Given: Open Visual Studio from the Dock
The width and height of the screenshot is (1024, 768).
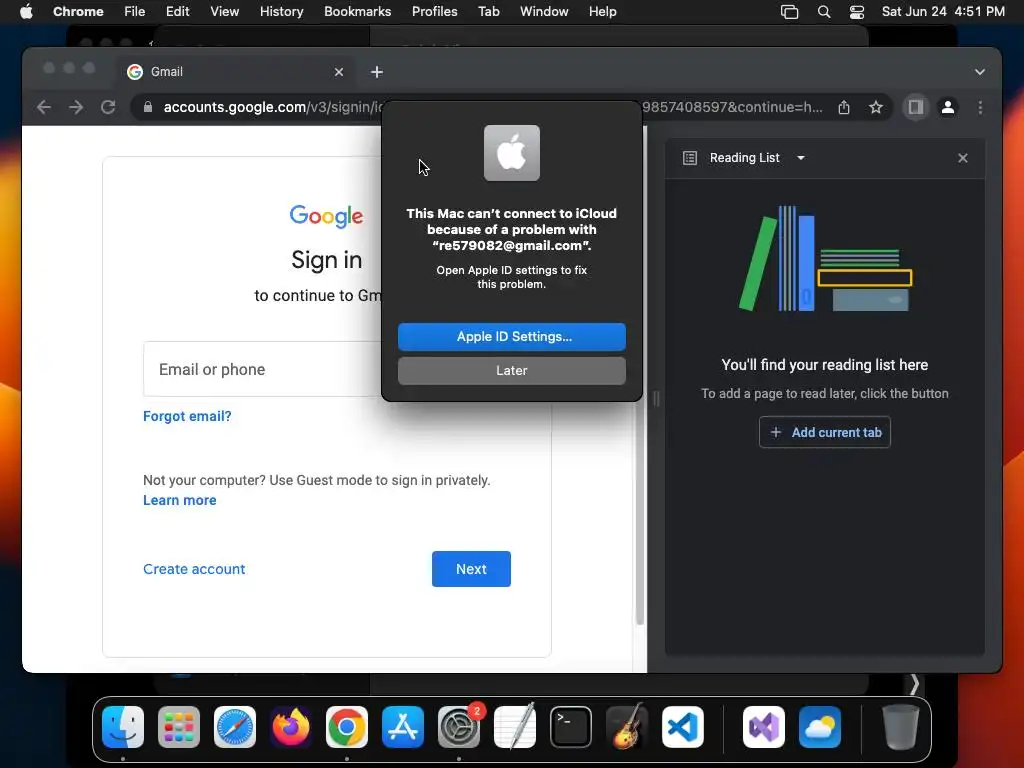Looking at the screenshot, I should point(764,727).
